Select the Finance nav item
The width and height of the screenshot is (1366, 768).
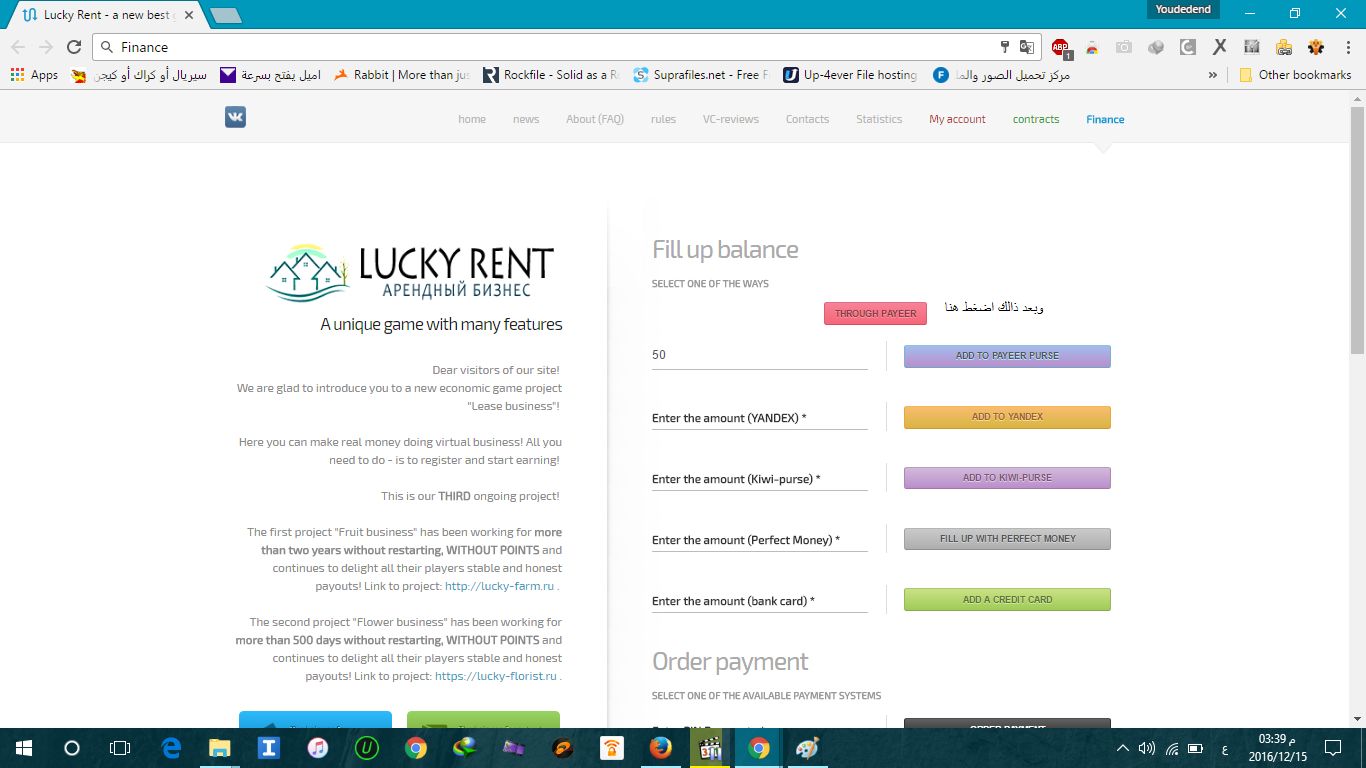(1105, 119)
